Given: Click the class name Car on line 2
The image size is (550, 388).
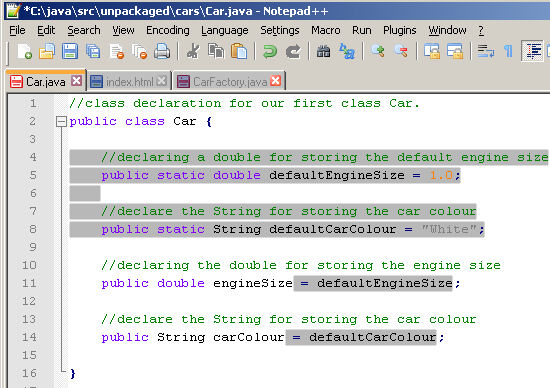Looking at the screenshot, I should point(185,121).
